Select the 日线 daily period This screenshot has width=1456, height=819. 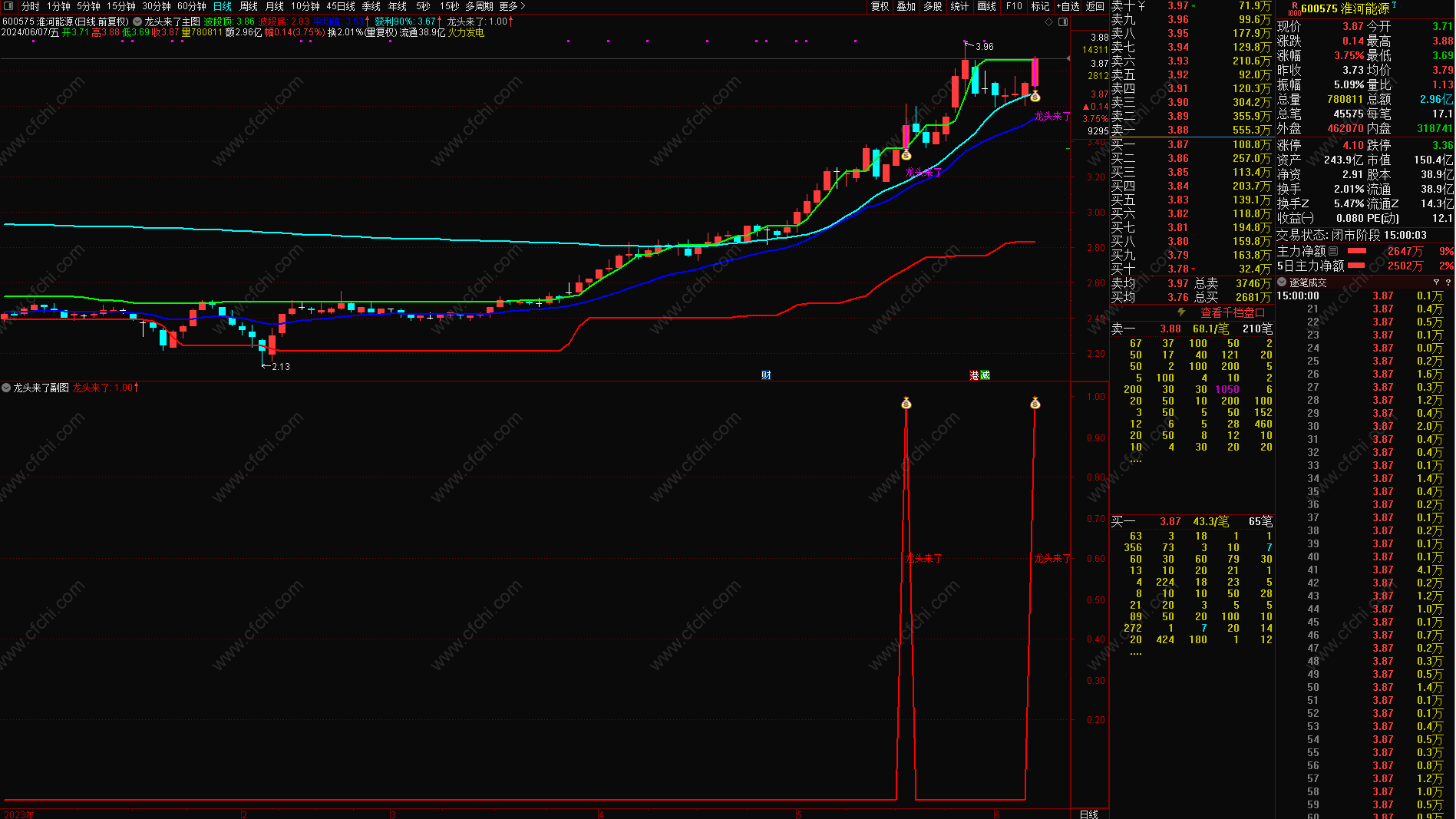pos(223,6)
